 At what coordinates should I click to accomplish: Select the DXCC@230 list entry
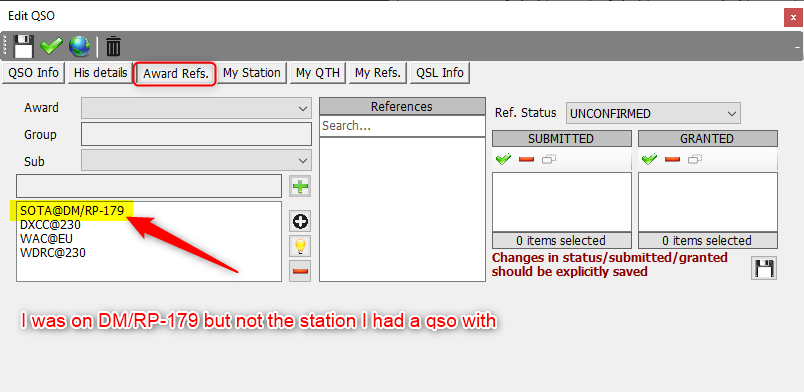tap(50, 225)
